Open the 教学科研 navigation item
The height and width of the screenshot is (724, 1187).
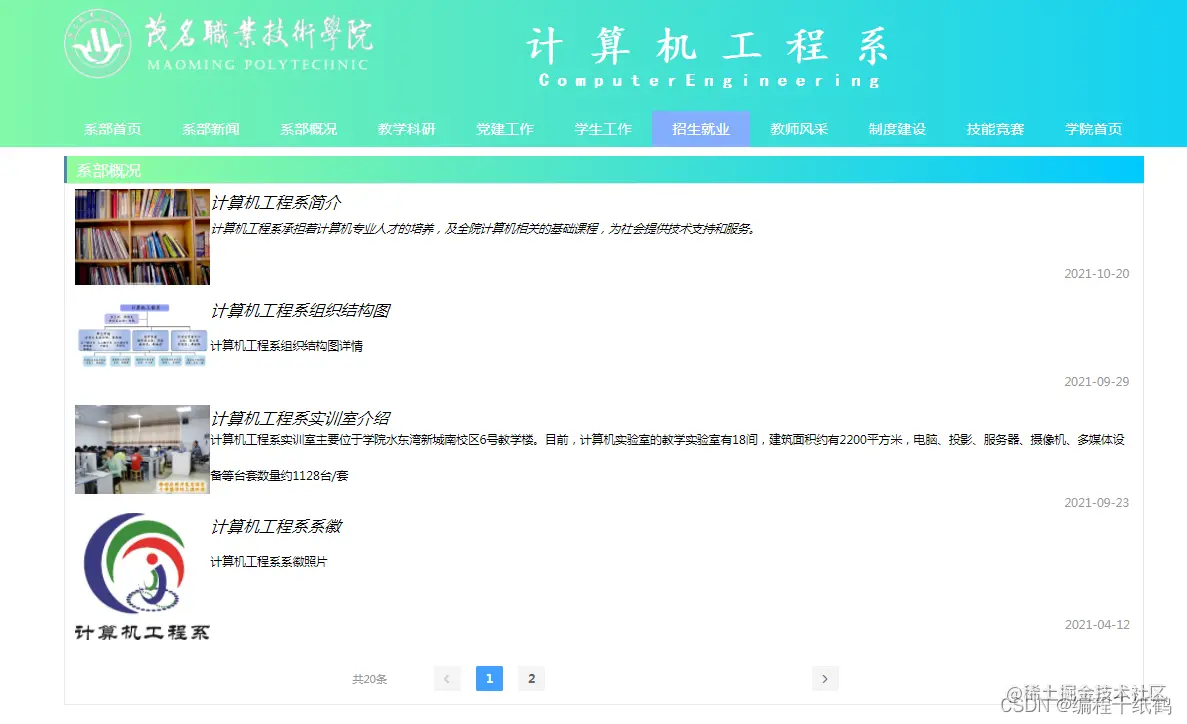pos(407,129)
